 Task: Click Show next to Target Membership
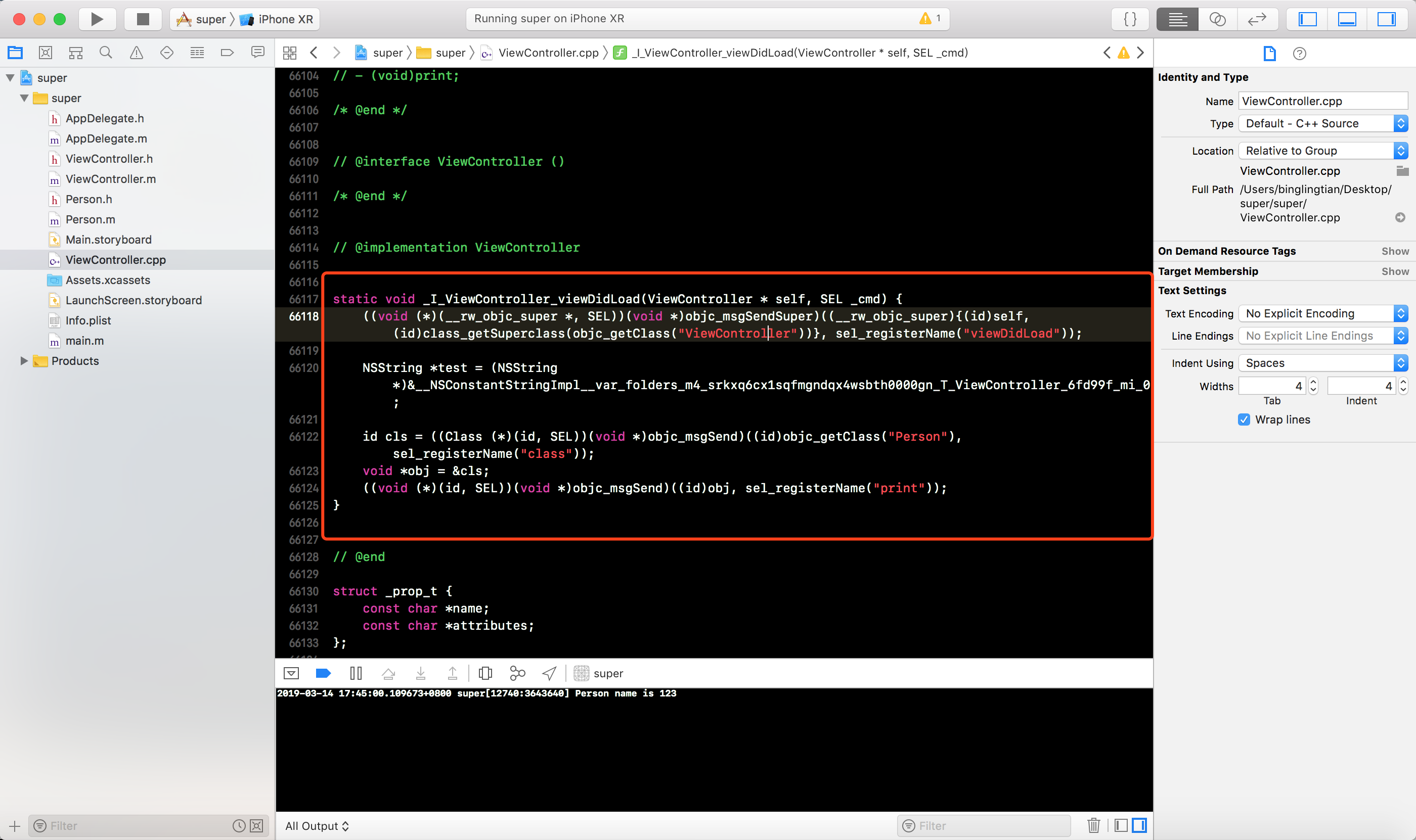pyautogui.click(x=1394, y=271)
